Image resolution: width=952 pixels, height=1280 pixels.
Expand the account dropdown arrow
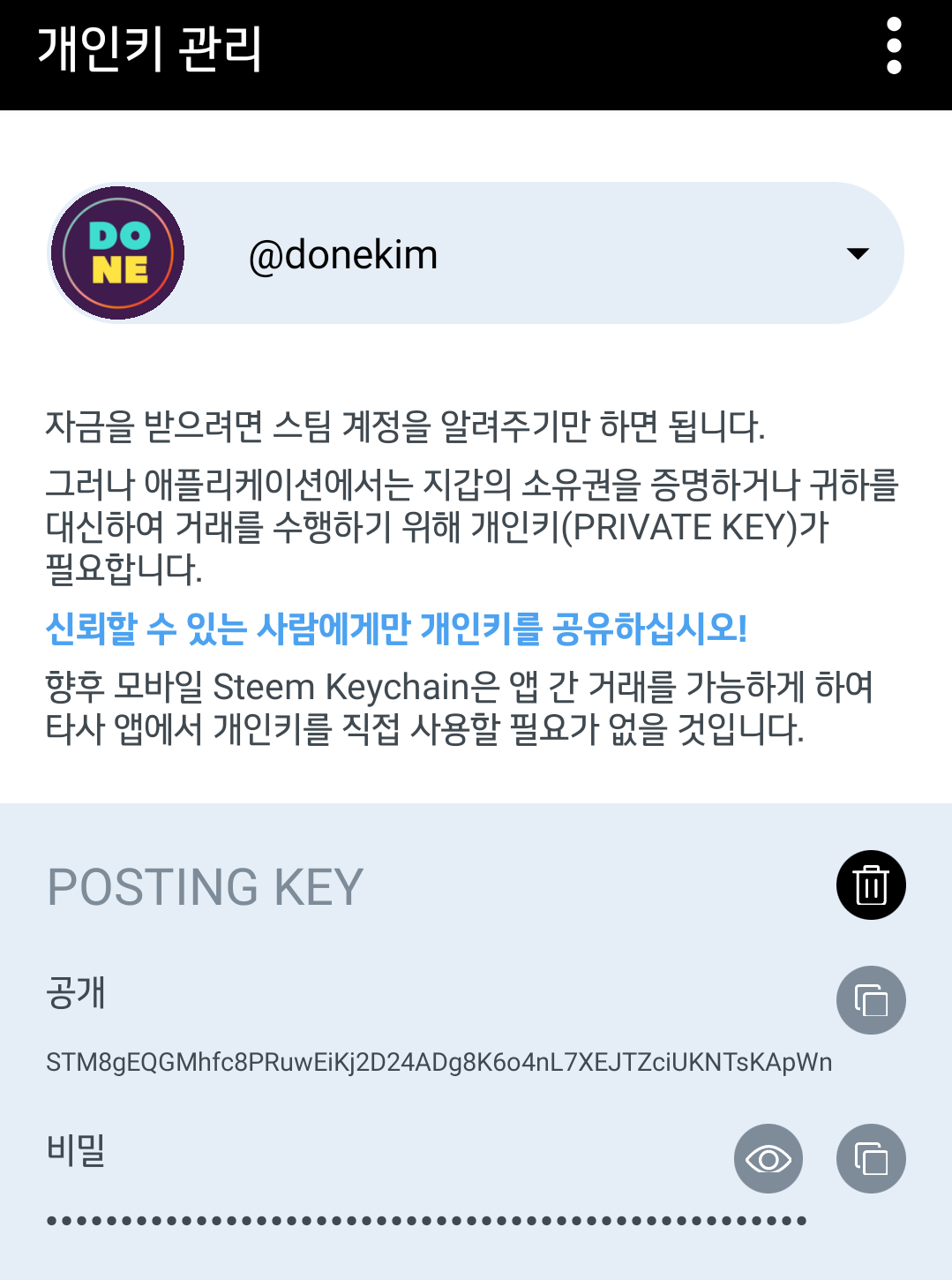point(858,253)
